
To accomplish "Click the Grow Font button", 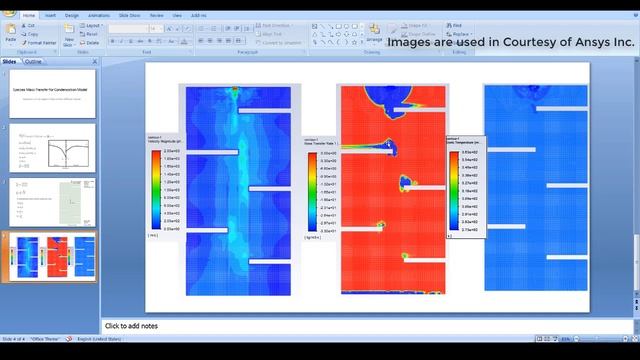I will tap(169, 29).
